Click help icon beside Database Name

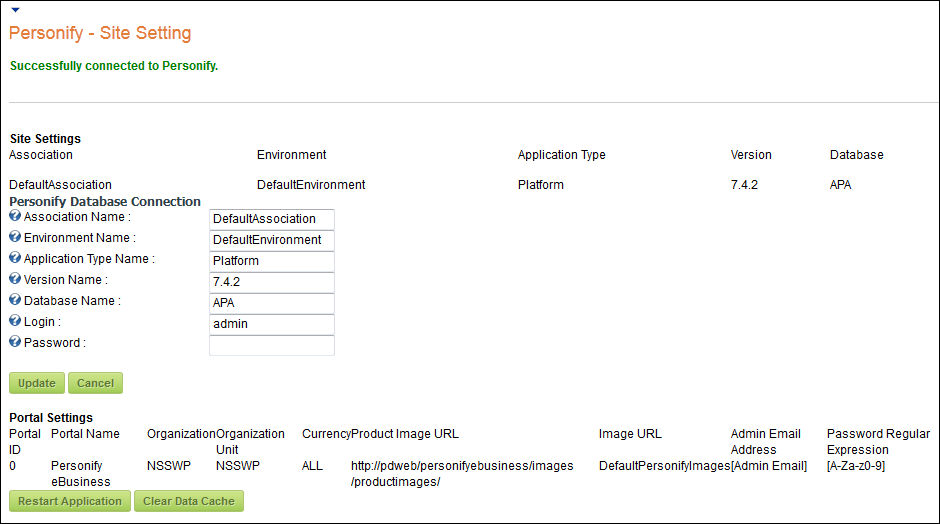pos(15,300)
